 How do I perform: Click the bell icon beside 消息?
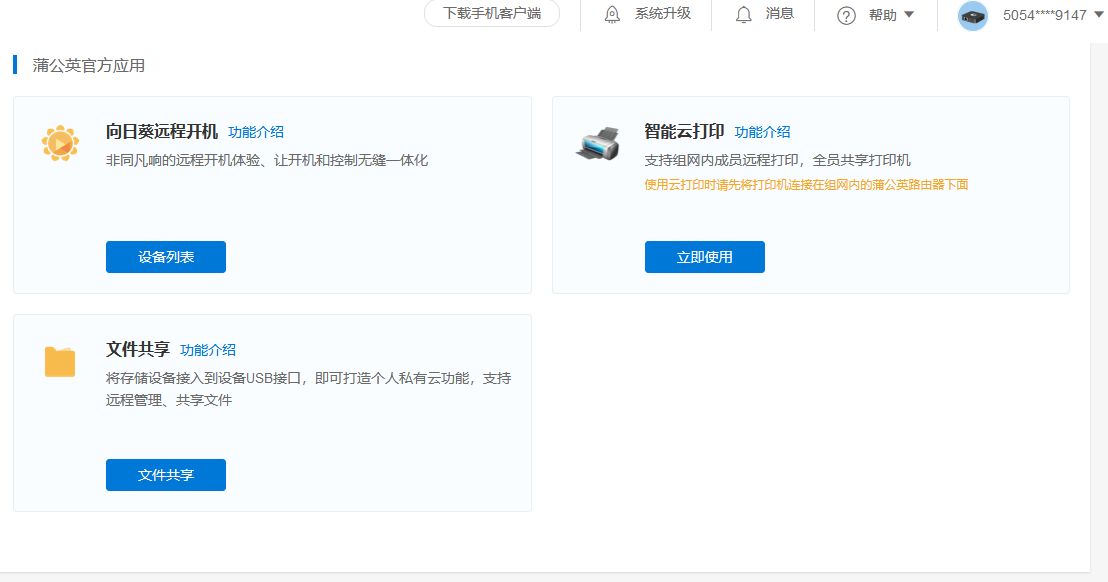pyautogui.click(x=743, y=15)
